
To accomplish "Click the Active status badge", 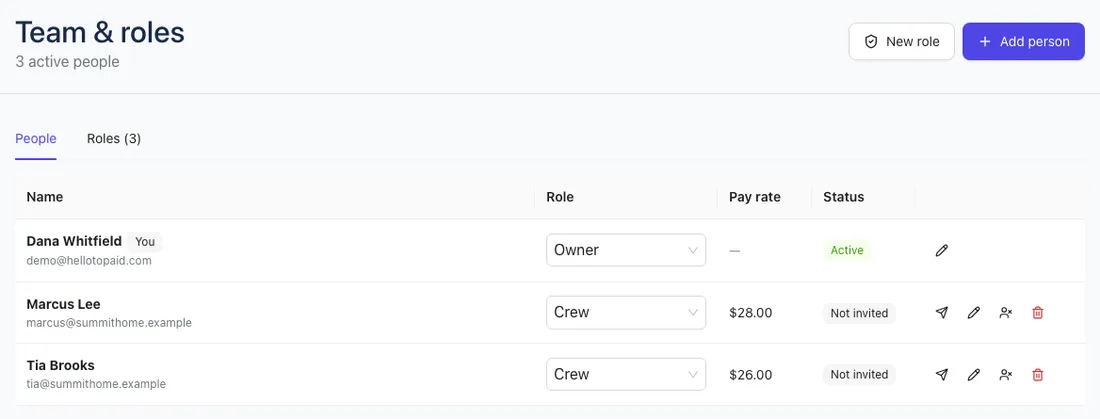I will coord(847,251).
